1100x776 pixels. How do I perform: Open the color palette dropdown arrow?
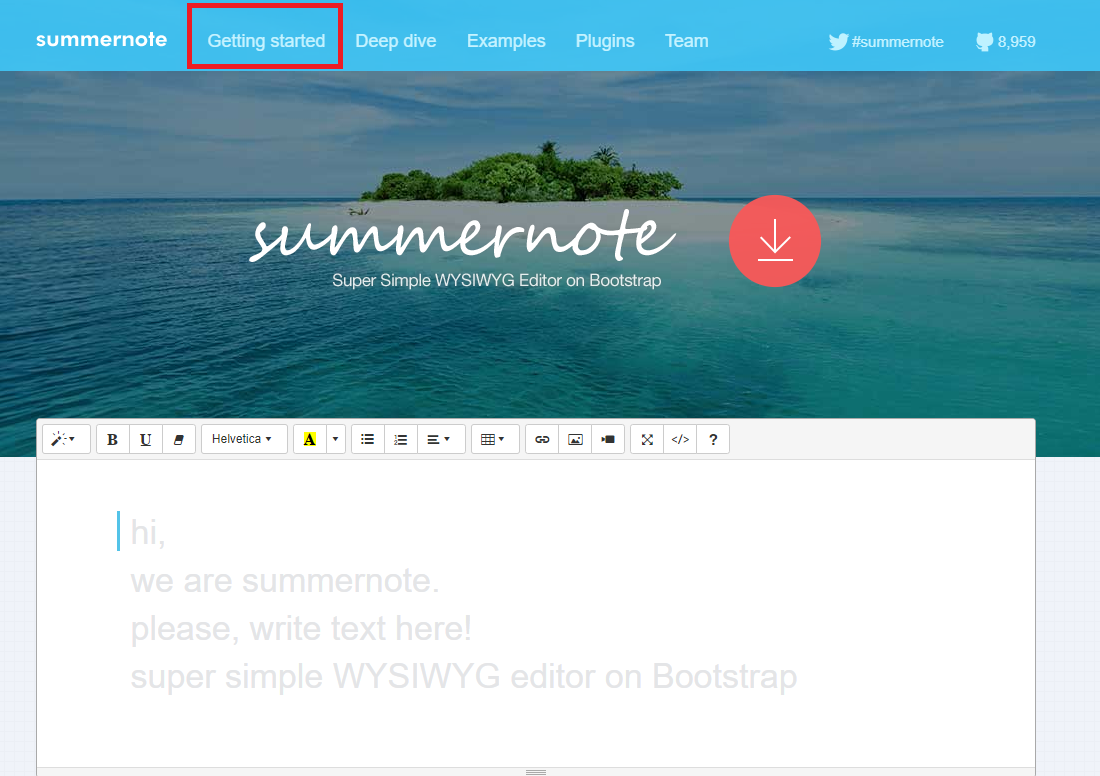[335, 439]
